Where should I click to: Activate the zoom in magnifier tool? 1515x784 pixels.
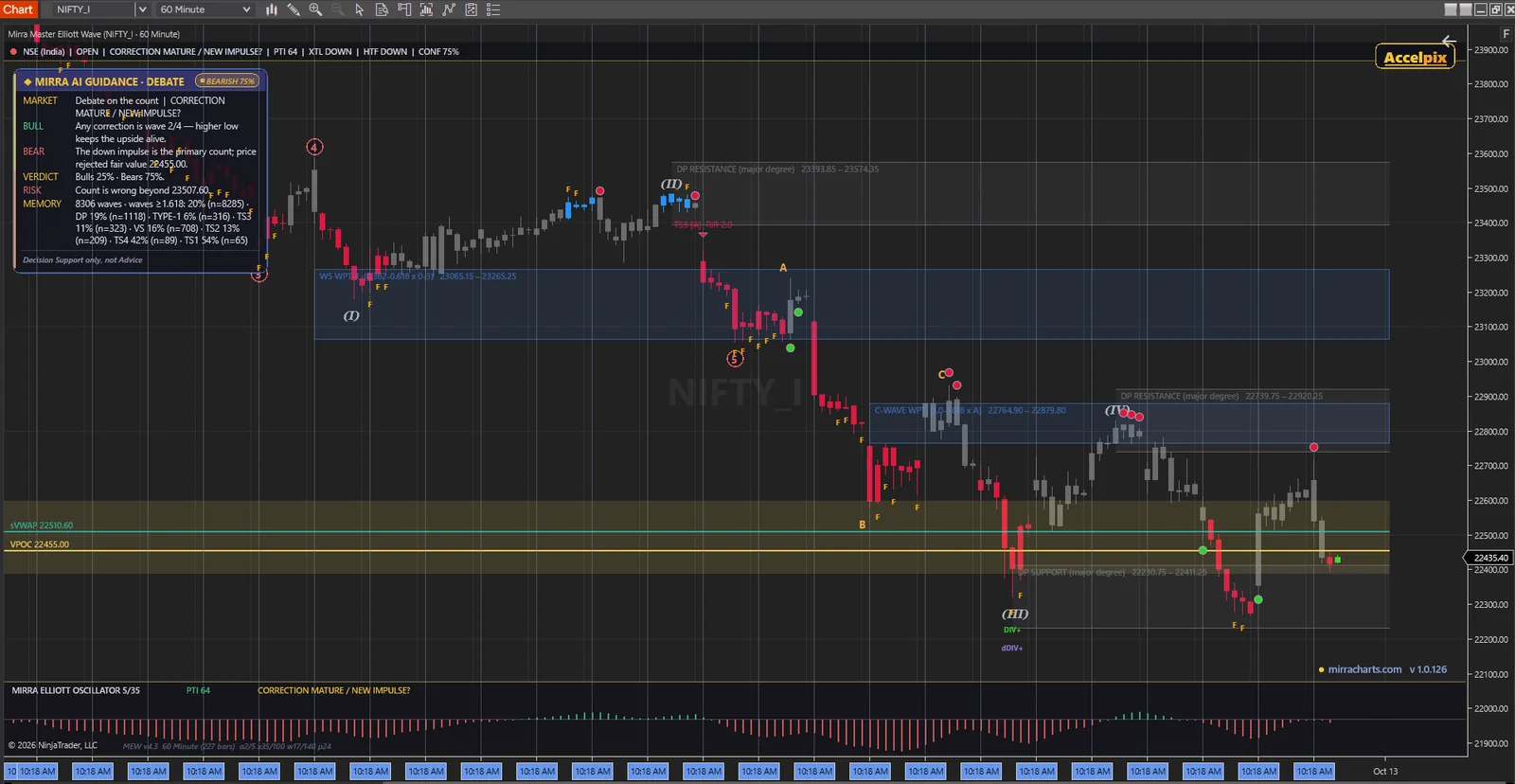[x=315, y=9]
